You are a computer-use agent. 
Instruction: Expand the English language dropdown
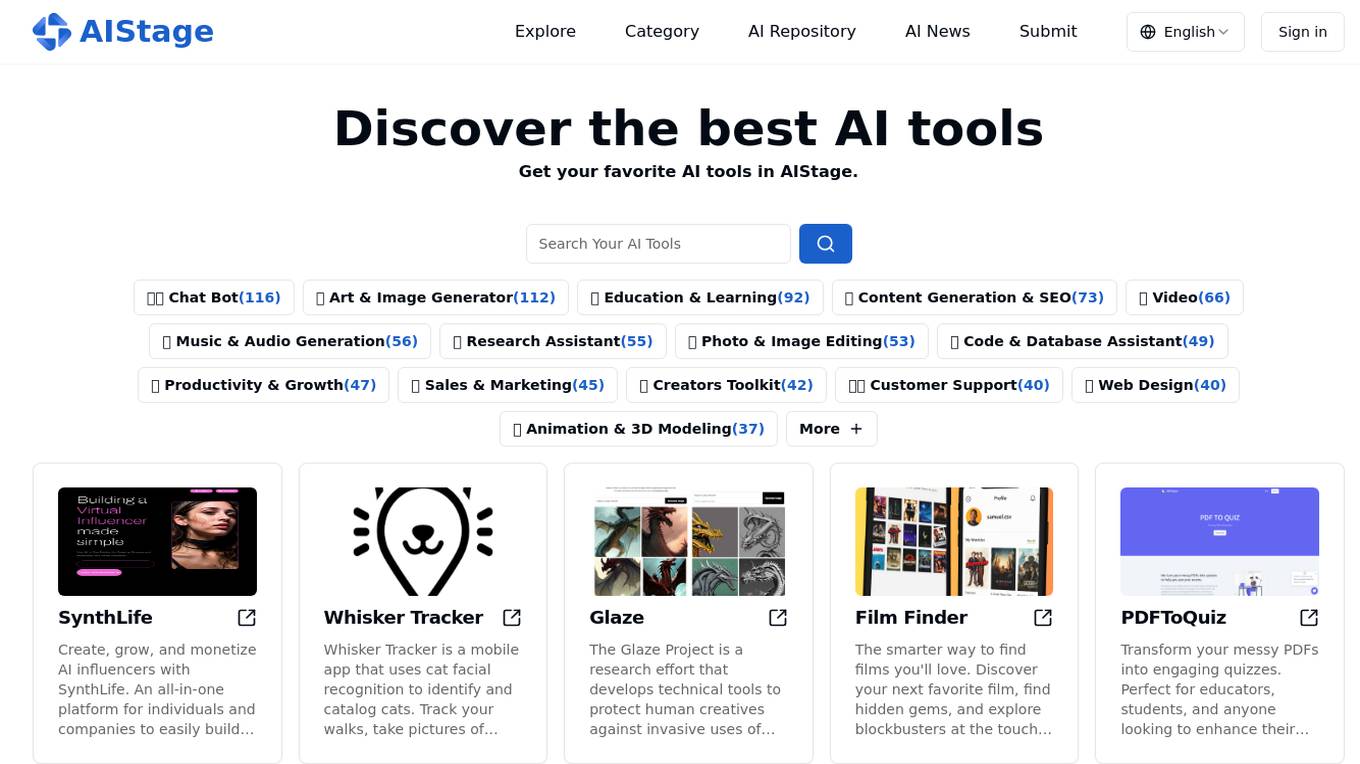click(x=1185, y=32)
